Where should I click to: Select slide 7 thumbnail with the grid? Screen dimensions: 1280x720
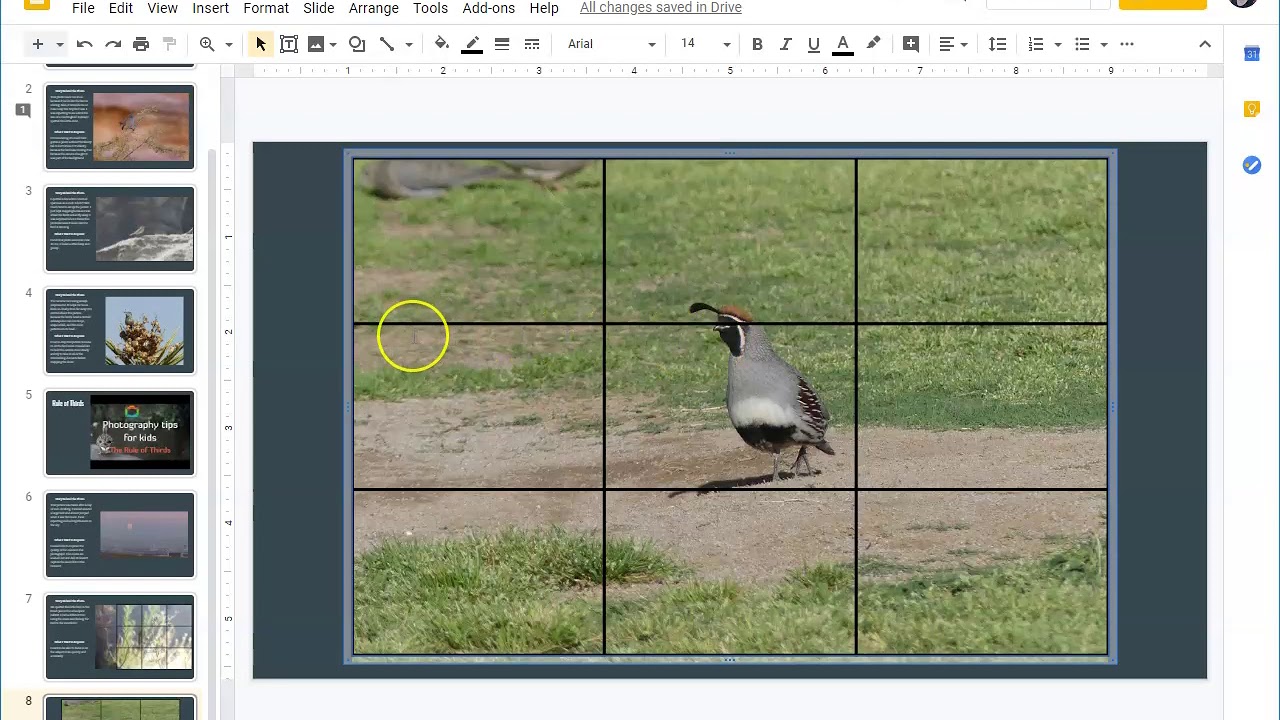coord(120,637)
